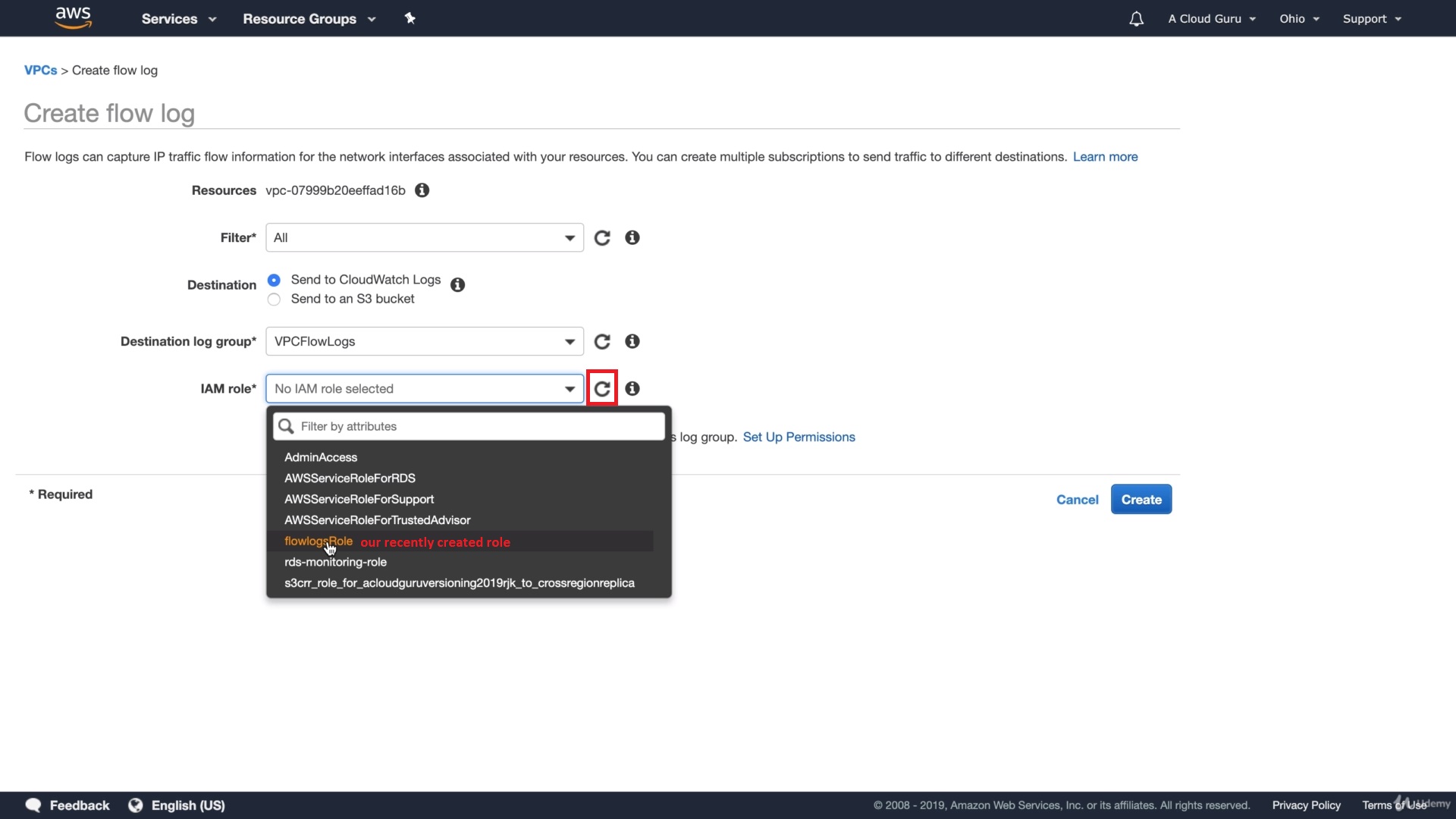Click the AWS logo home icon
Viewport: 1456px width, 819px height.
click(74, 17)
